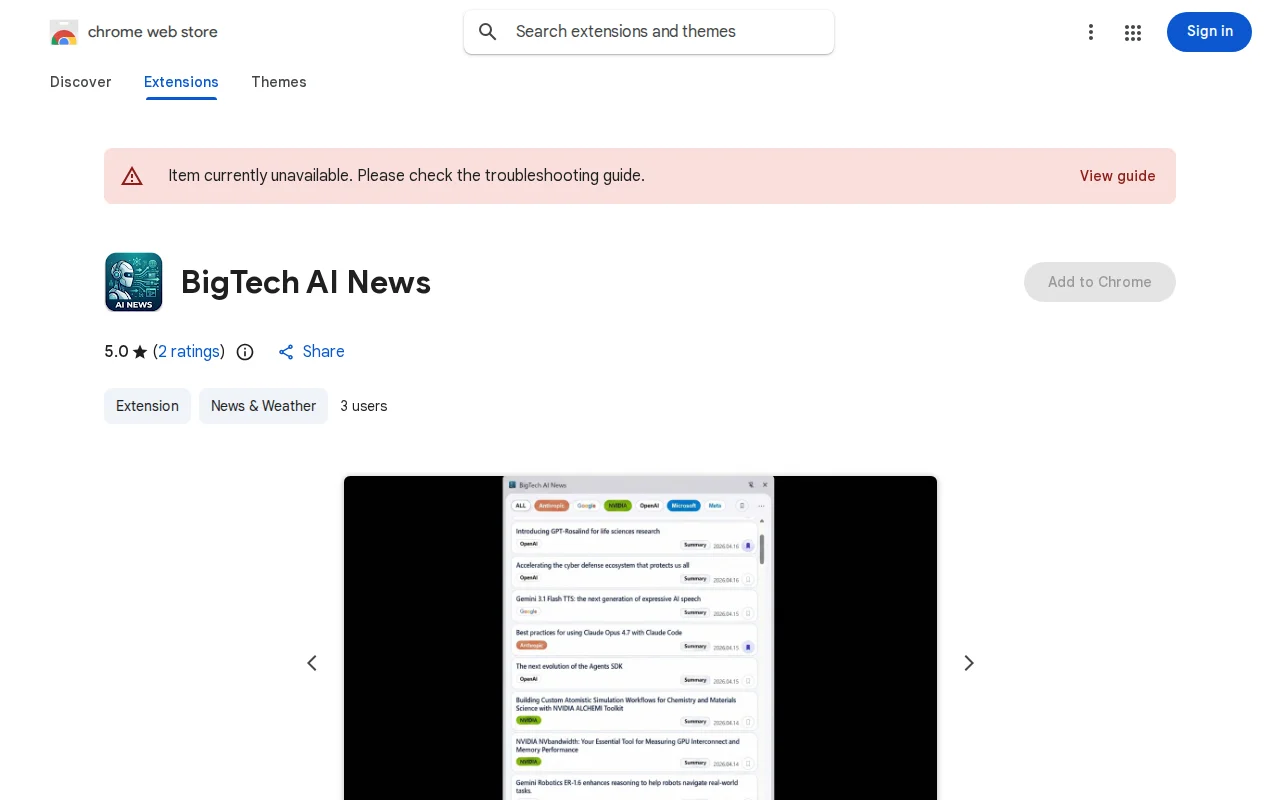Screen dimensions: 1280x800
Task: Click the '3 users' text
Action: (x=364, y=406)
